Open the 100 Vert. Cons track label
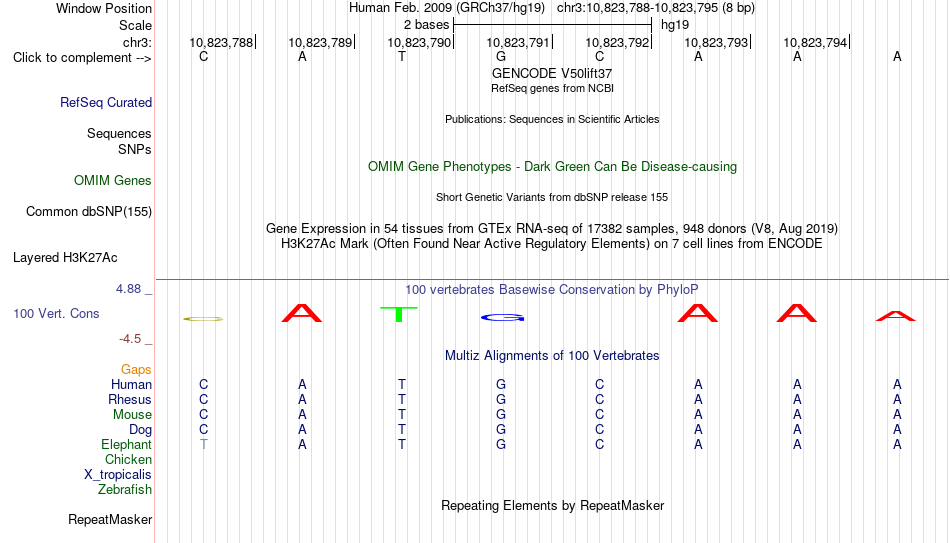 pyautogui.click(x=56, y=313)
